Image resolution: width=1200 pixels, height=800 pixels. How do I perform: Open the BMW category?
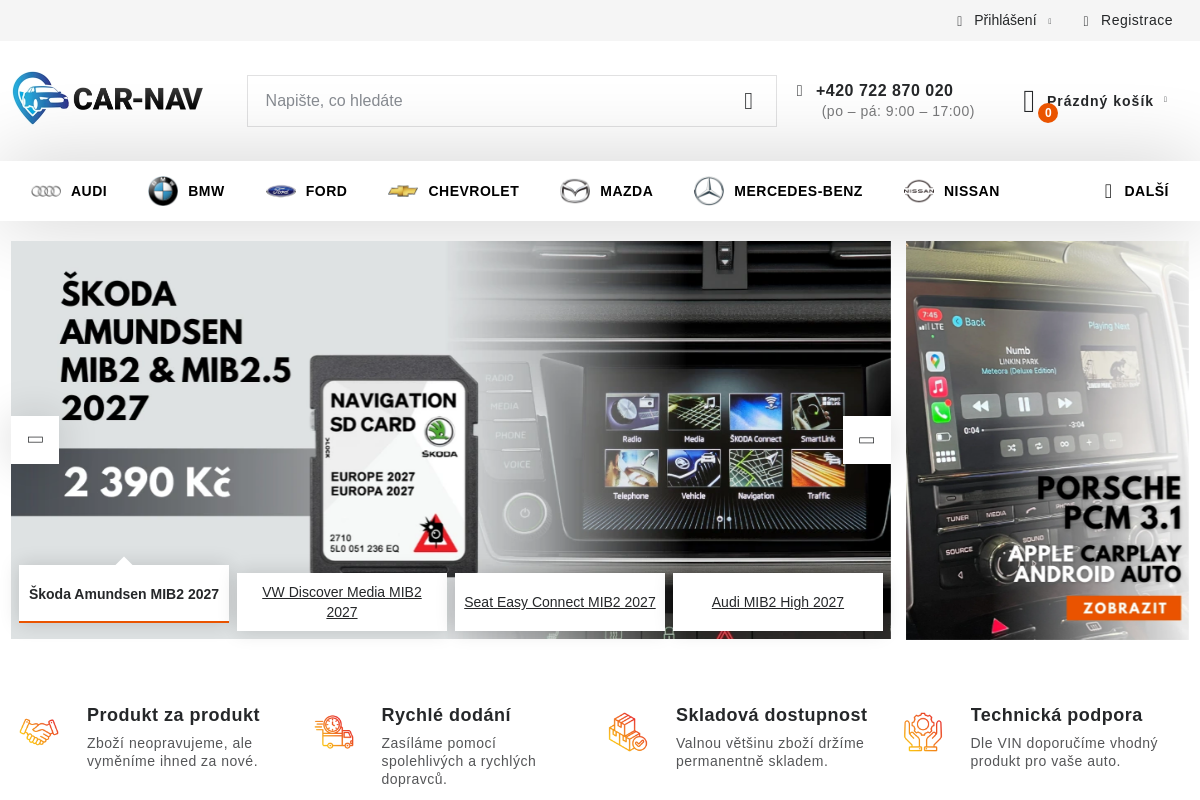[186, 191]
